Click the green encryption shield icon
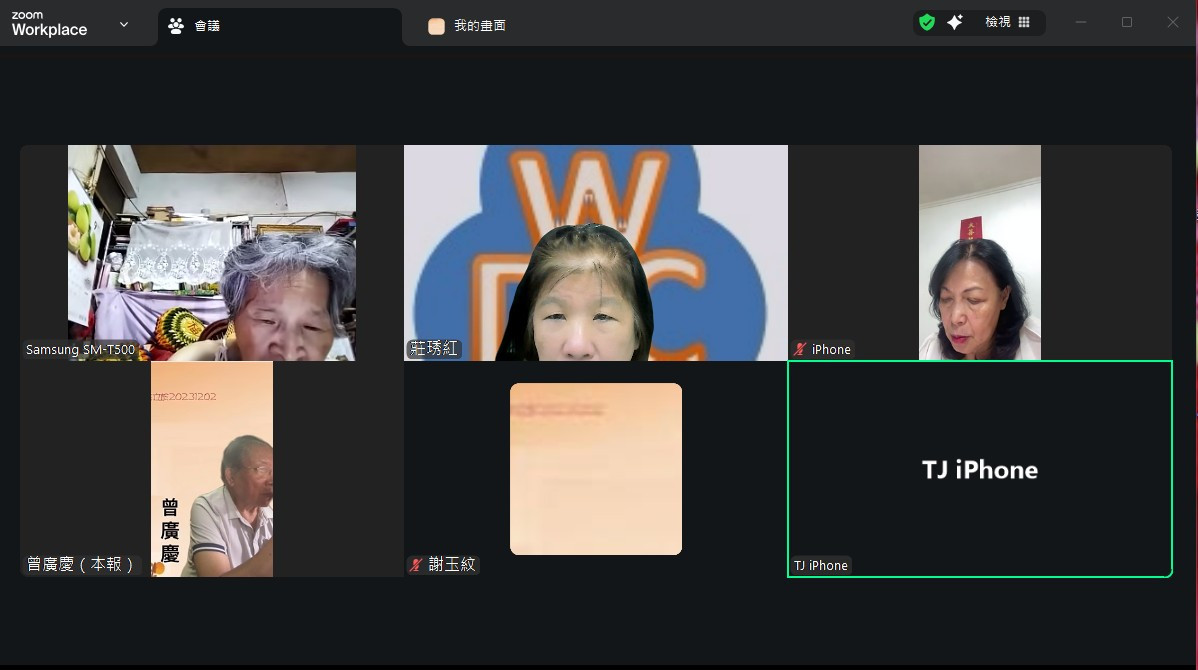The width and height of the screenshot is (1198, 670). click(927, 22)
